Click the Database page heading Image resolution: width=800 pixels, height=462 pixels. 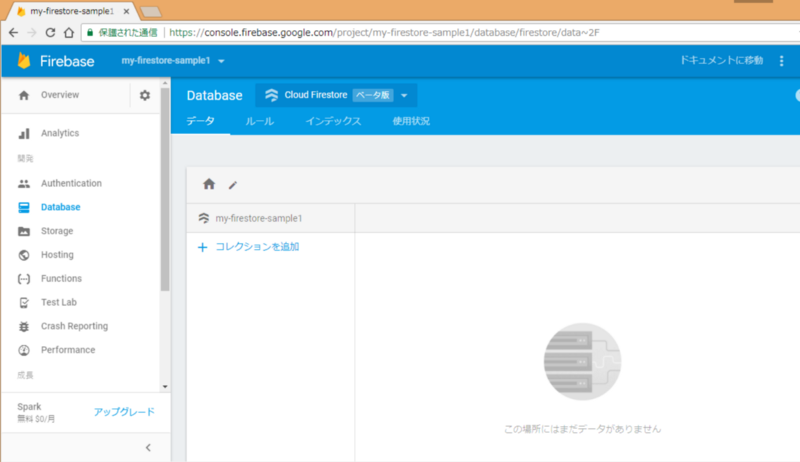(214, 95)
